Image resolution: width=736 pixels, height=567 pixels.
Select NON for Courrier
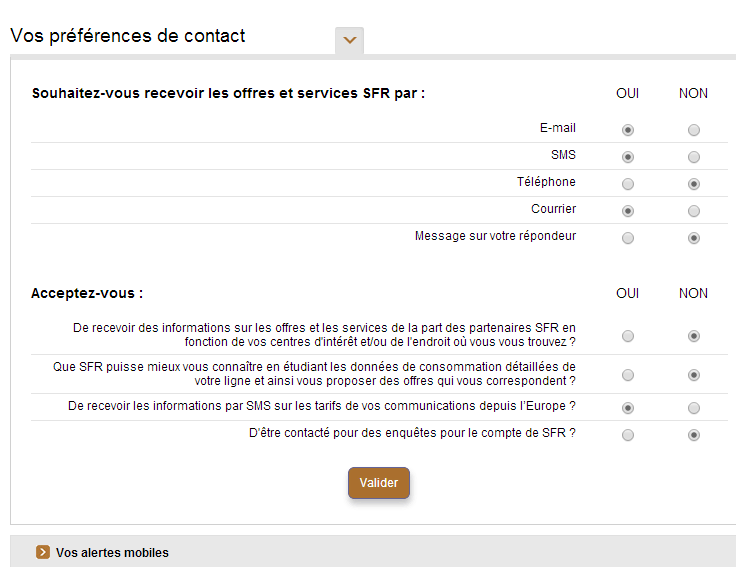click(694, 211)
